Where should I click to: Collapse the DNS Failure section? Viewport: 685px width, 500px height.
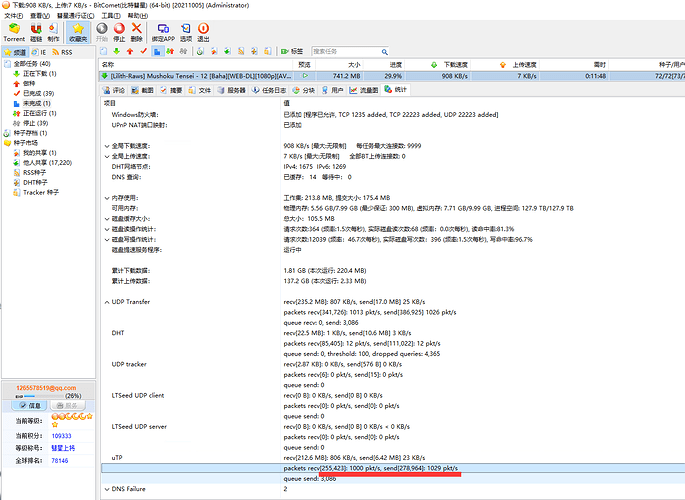click(106, 488)
